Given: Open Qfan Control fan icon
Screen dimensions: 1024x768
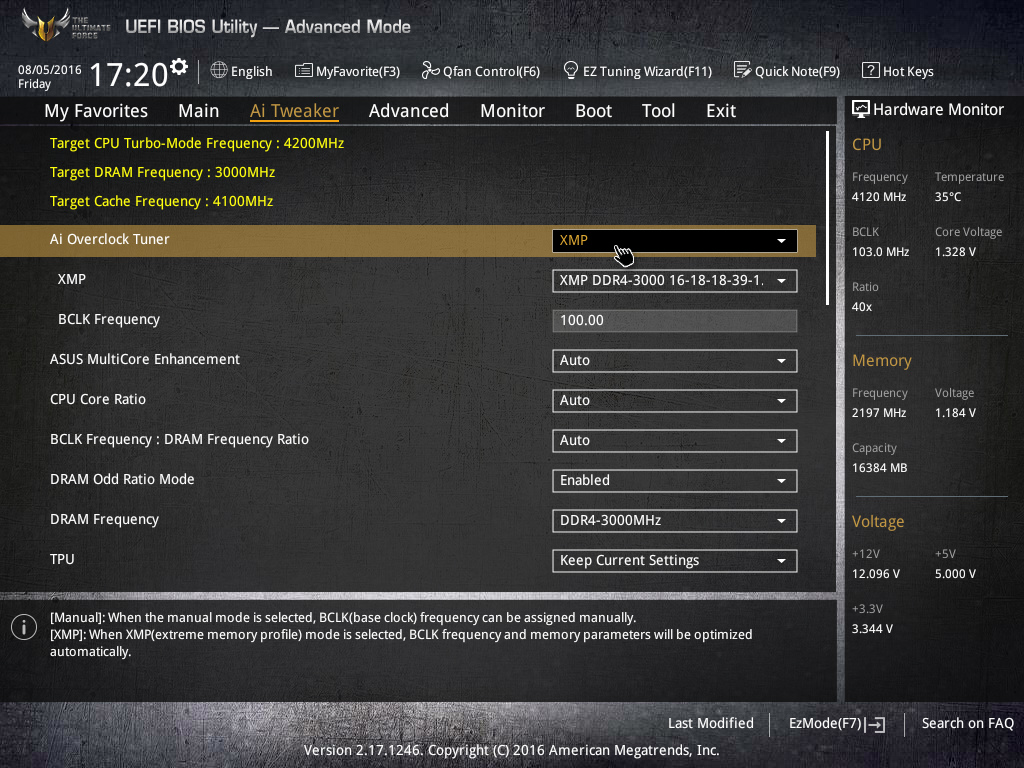Looking at the screenshot, I should pos(430,71).
